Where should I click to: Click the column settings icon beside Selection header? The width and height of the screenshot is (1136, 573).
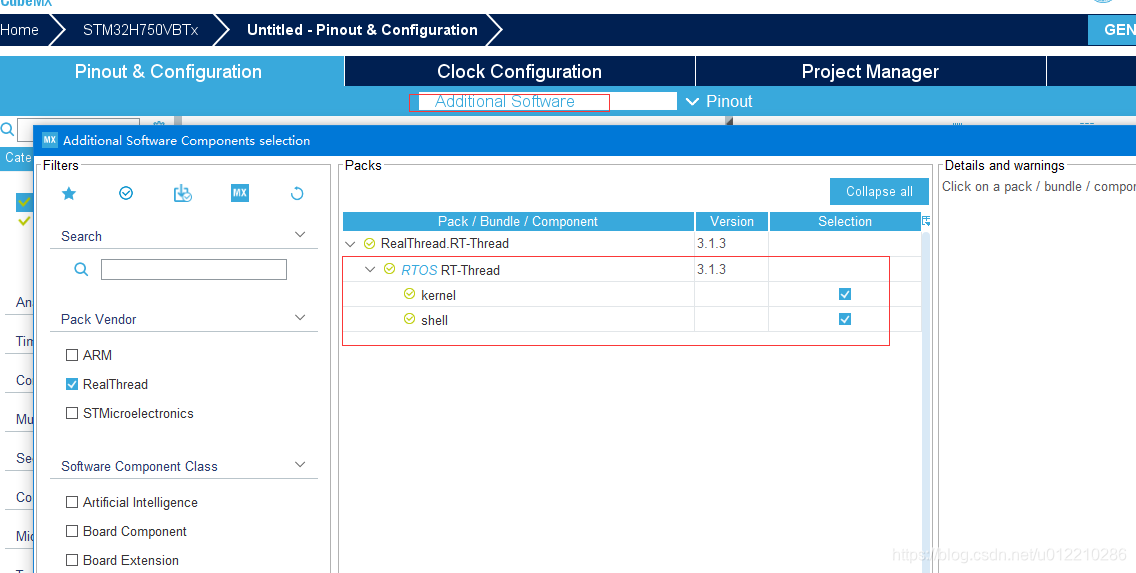coord(926,221)
